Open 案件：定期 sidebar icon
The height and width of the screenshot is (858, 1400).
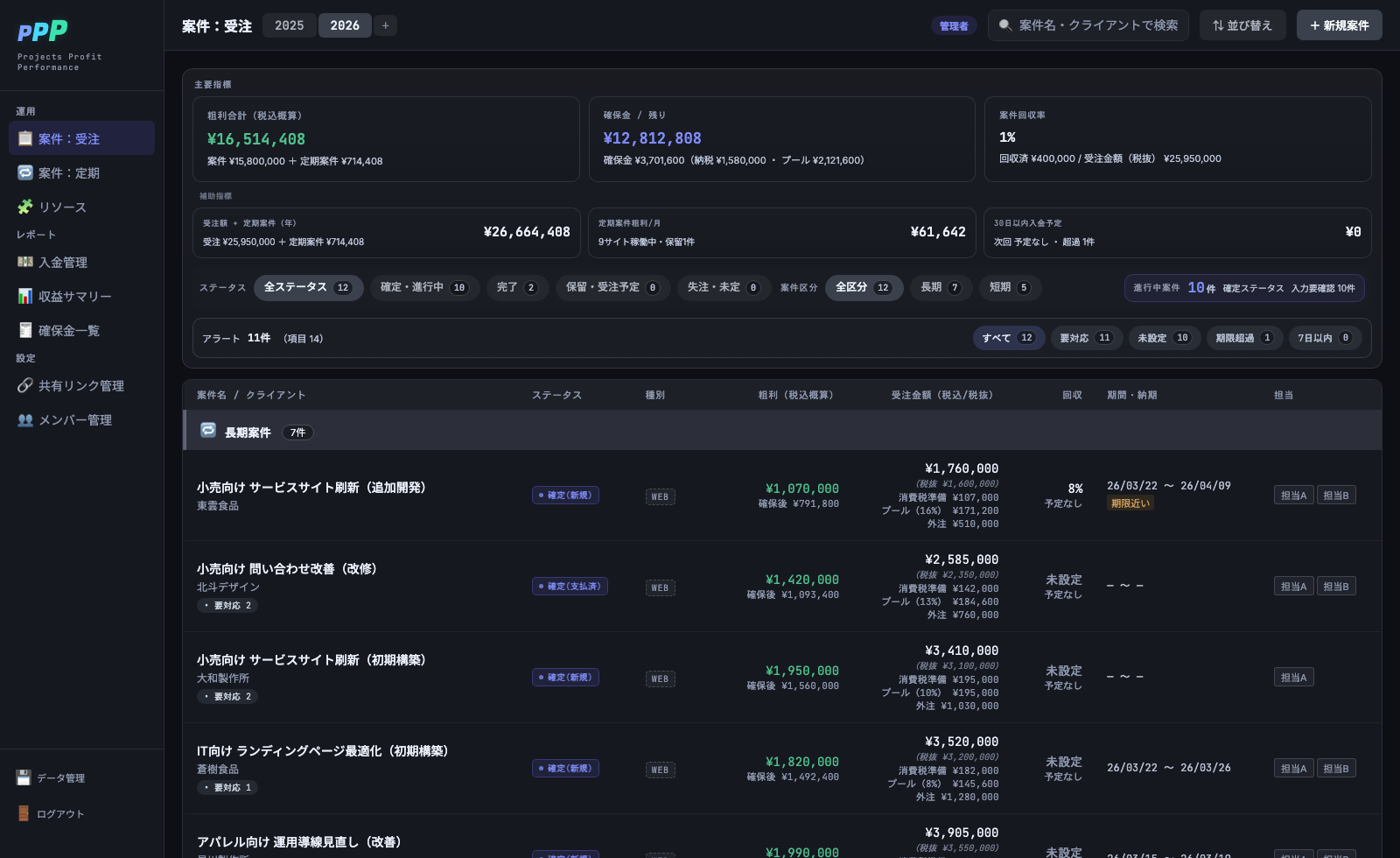[25, 172]
